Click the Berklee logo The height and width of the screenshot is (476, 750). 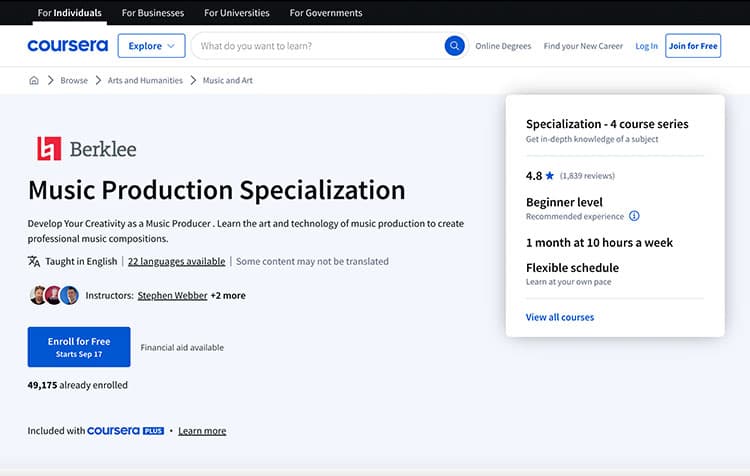click(87, 149)
